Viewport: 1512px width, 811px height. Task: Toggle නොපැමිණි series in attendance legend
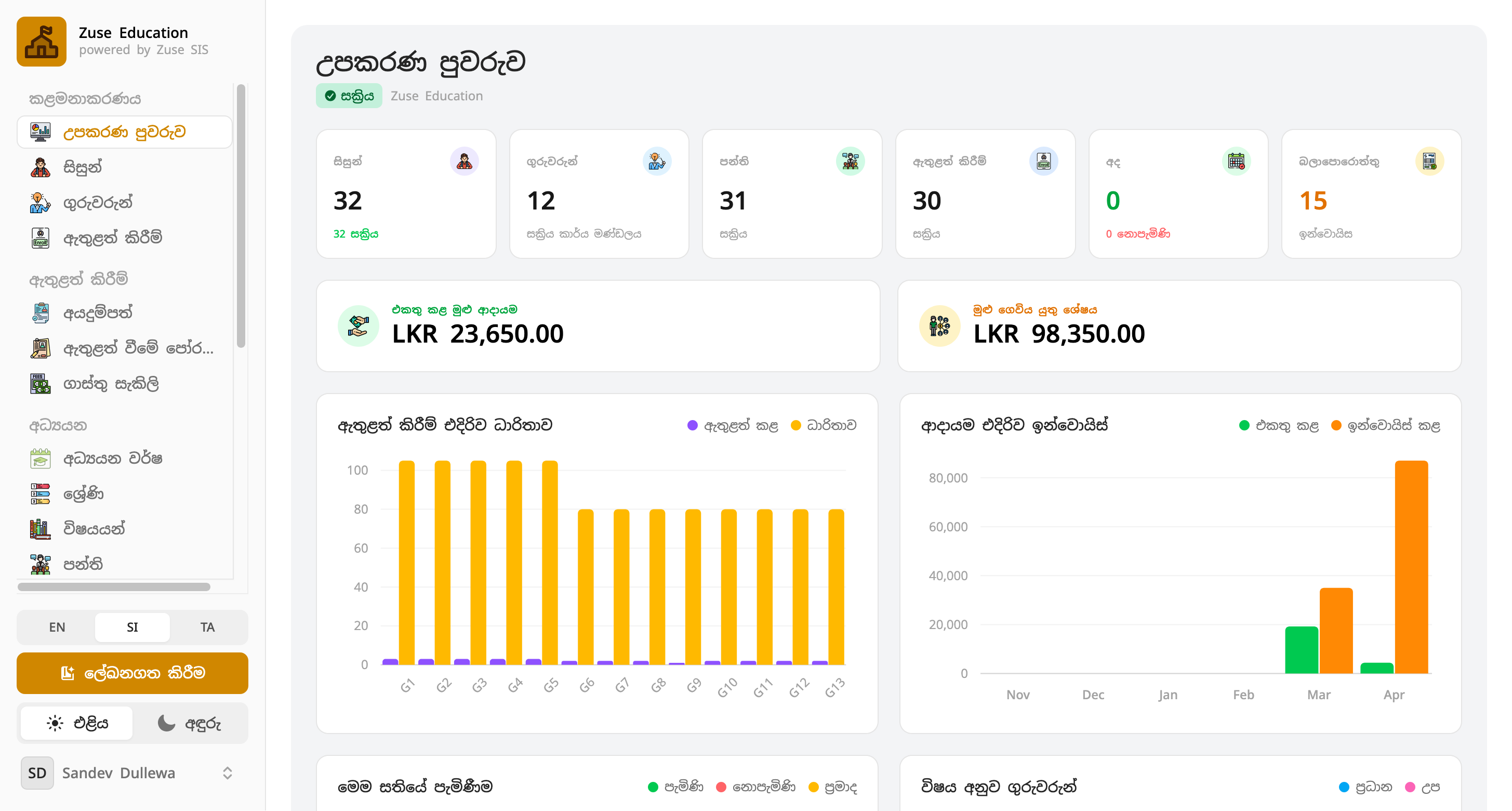[x=756, y=787]
